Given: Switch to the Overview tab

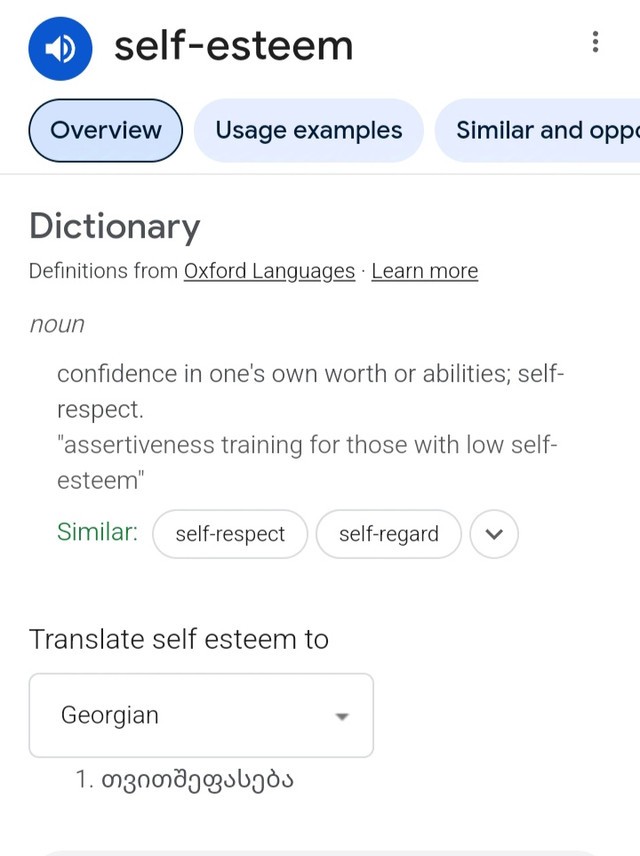Looking at the screenshot, I should 106,130.
